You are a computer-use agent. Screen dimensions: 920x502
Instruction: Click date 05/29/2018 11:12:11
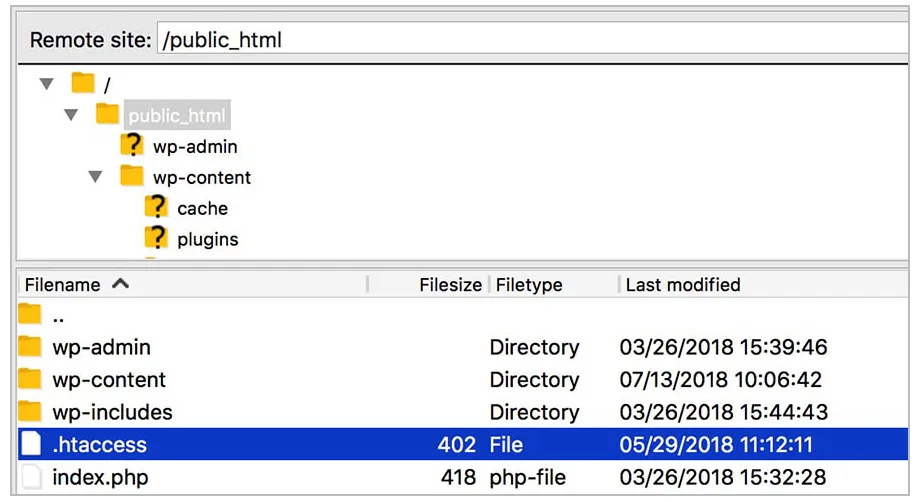(716, 445)
